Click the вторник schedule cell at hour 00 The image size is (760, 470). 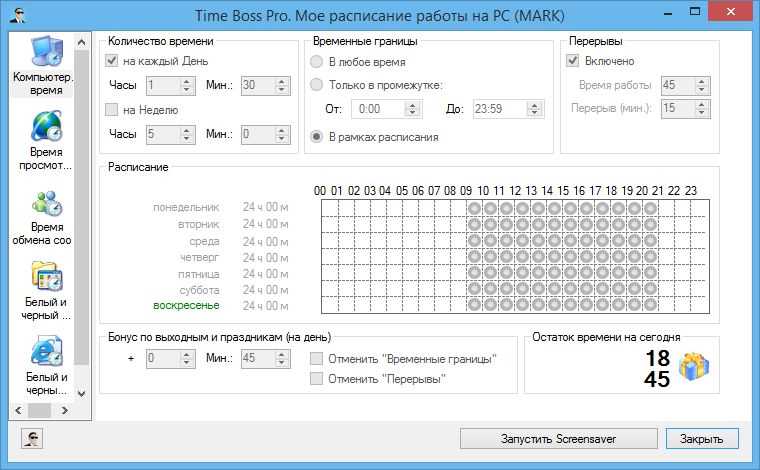coord(330,224)
